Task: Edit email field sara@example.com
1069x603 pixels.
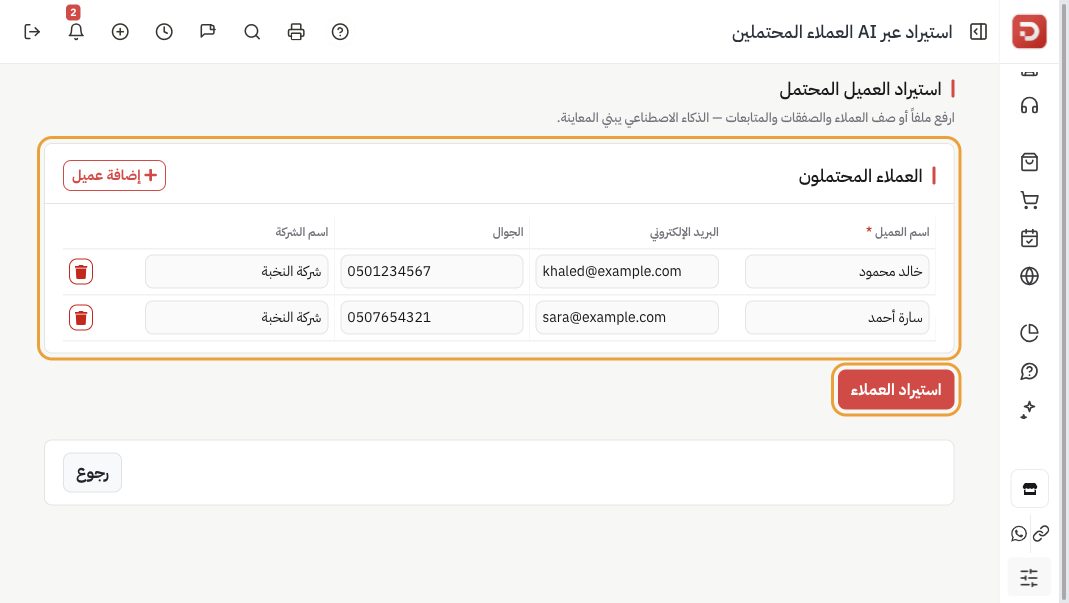Action: pyautogui.click(x=627, y=317)
